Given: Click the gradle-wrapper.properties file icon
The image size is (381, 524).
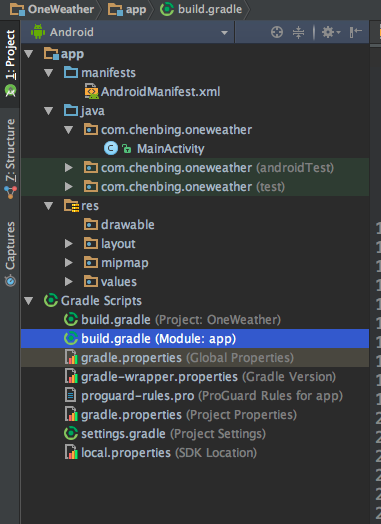Looking at the screenshot, I should (x=71, y=377).
